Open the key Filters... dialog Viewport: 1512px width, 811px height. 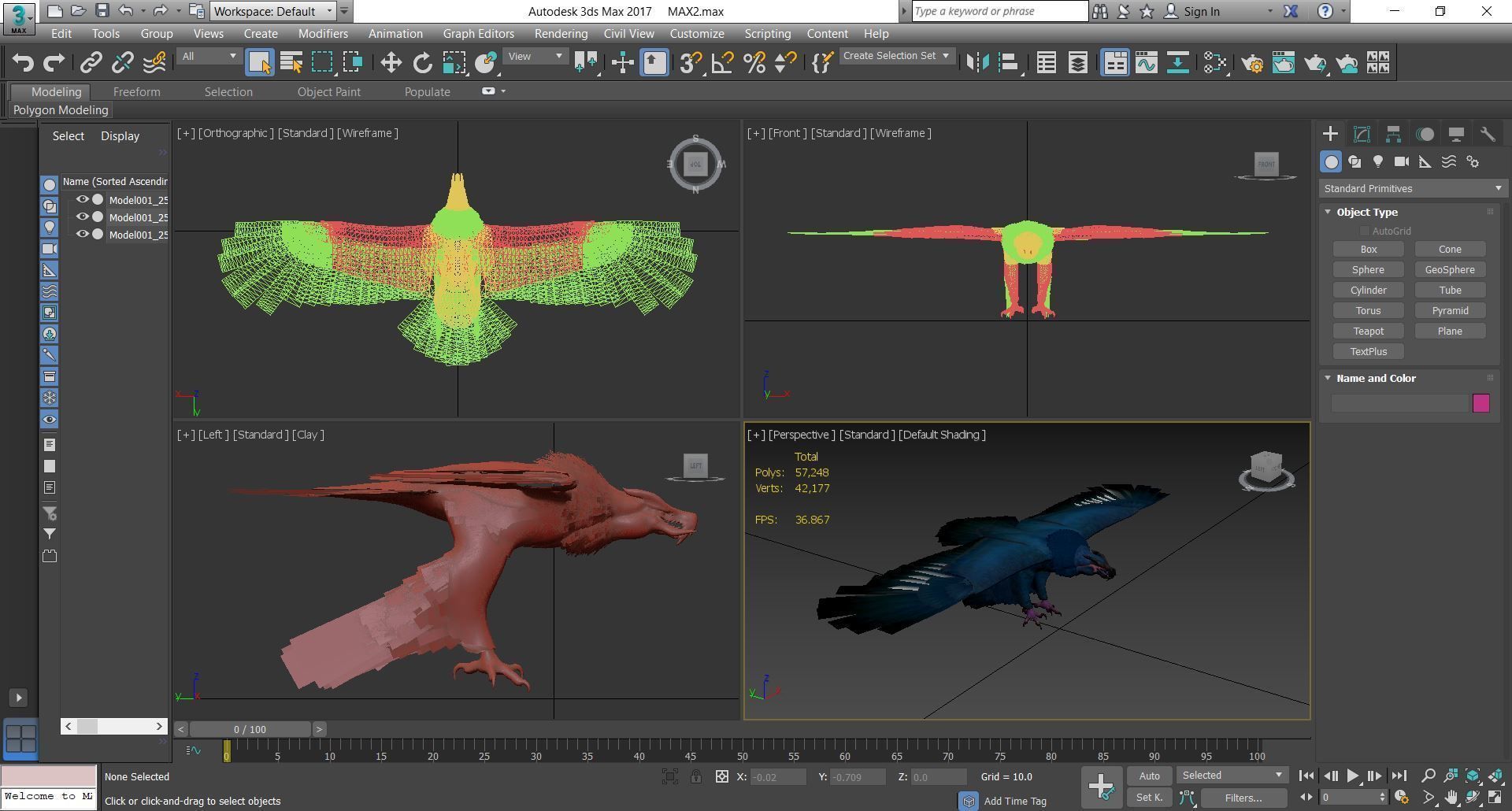1243,798
